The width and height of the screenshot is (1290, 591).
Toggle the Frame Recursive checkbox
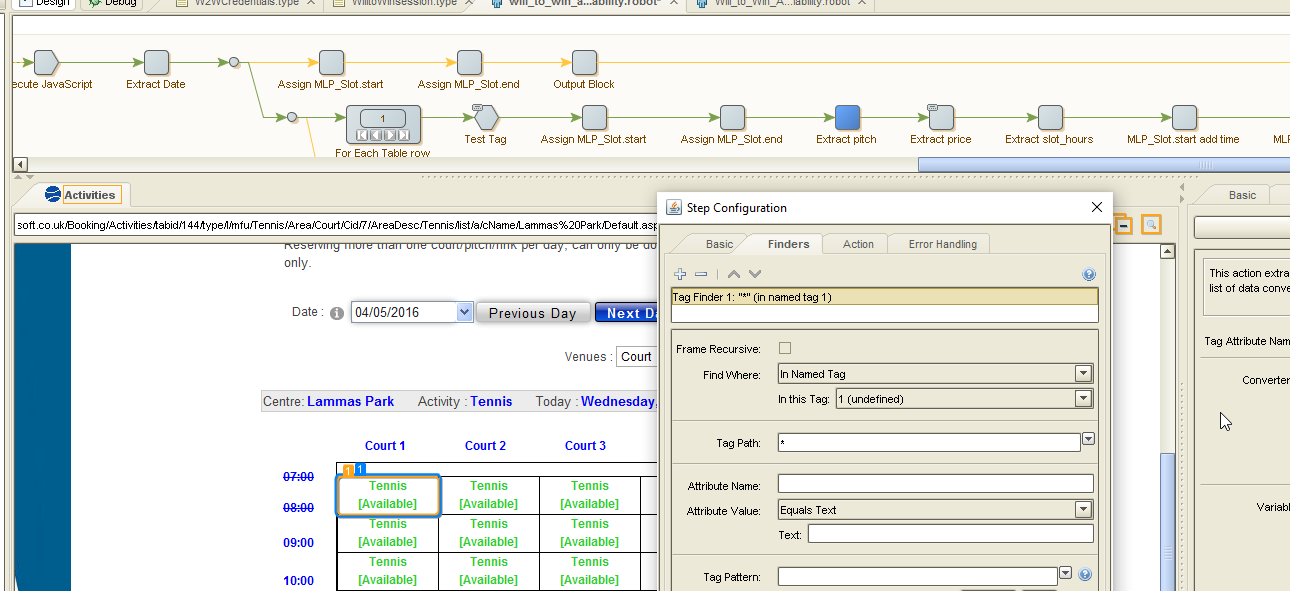[x=785, y=348]
